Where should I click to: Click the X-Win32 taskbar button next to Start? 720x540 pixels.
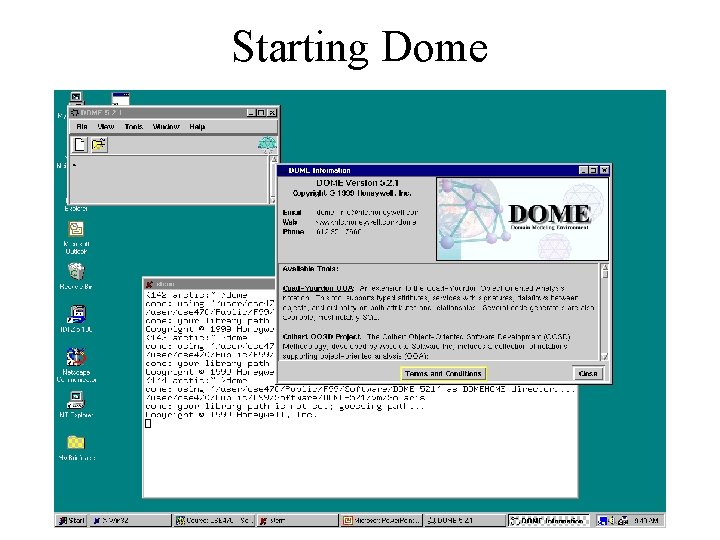pyautogui.click(x=130, y=520)
